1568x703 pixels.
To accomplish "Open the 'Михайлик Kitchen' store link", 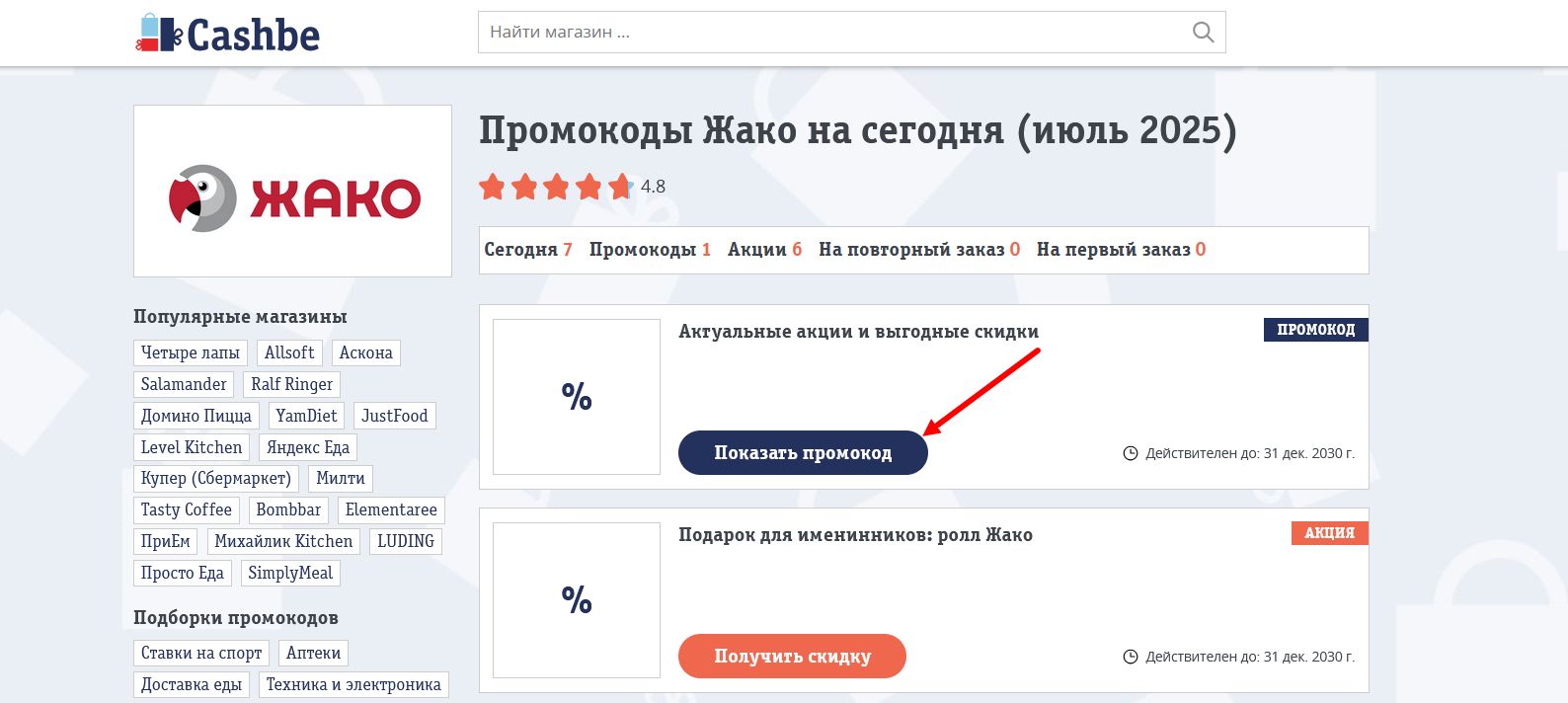I will click(283, 541).
